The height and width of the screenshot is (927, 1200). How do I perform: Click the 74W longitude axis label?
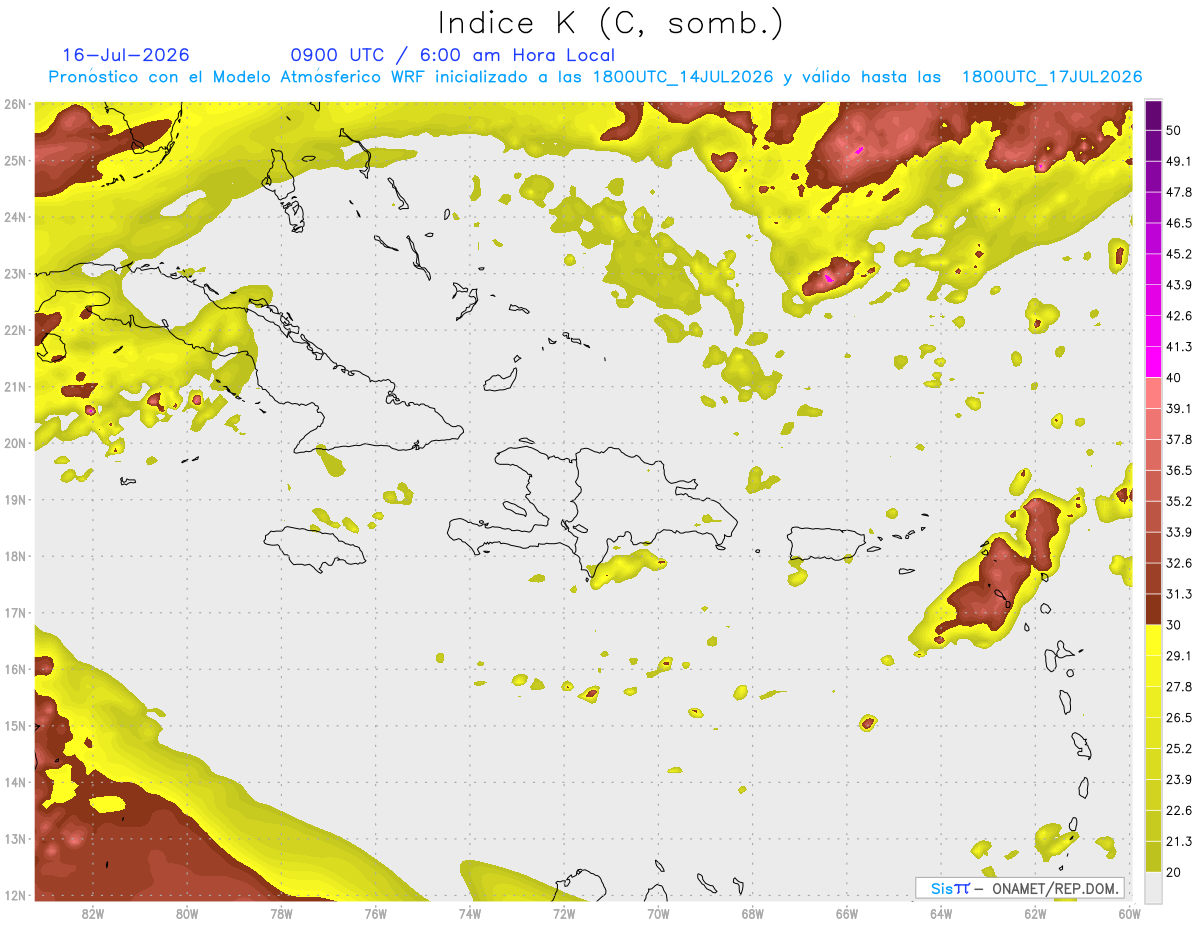pyautogui.click(x=470, y=913)
